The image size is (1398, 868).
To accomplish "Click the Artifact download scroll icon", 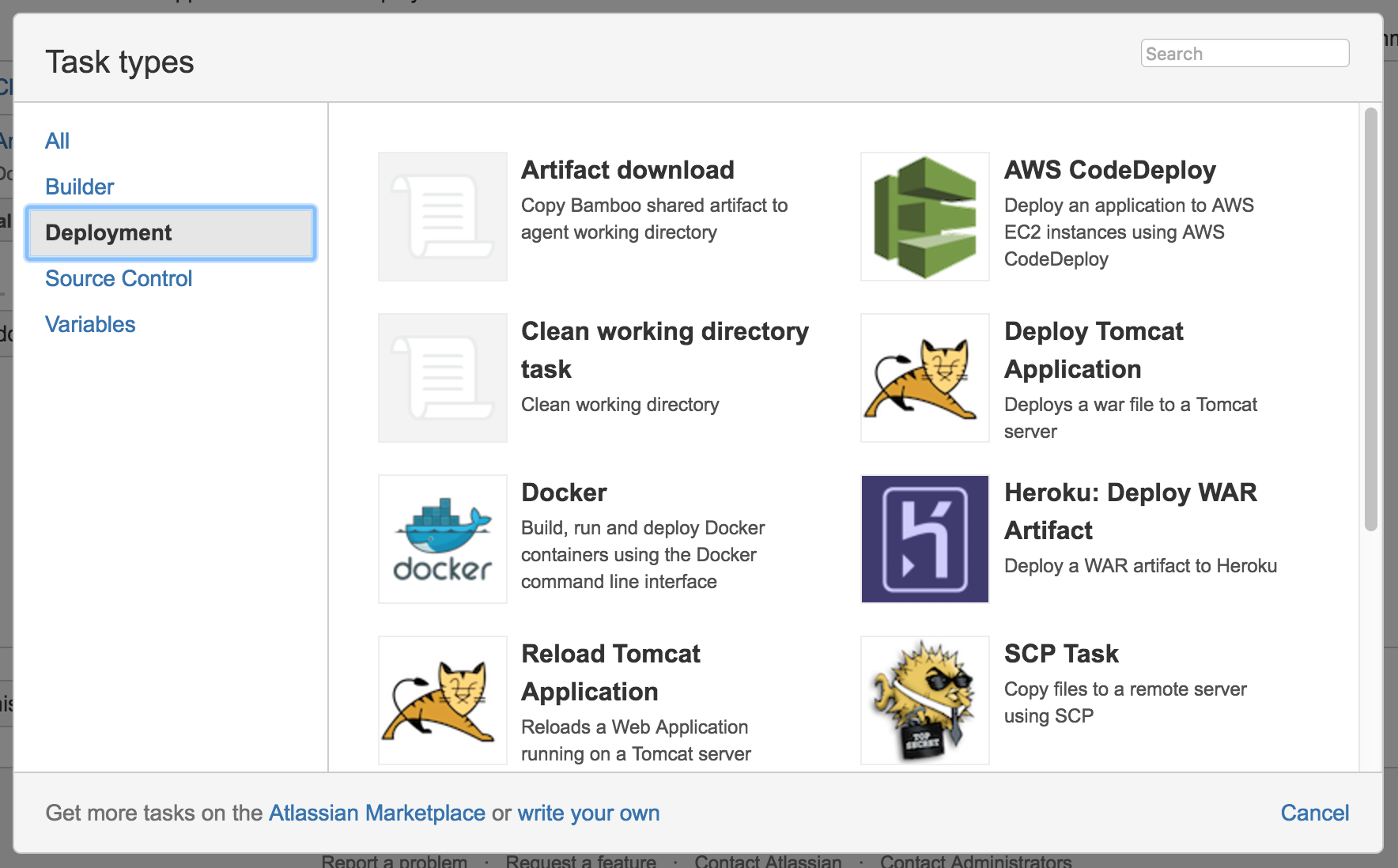I will (x=442, y=215).
